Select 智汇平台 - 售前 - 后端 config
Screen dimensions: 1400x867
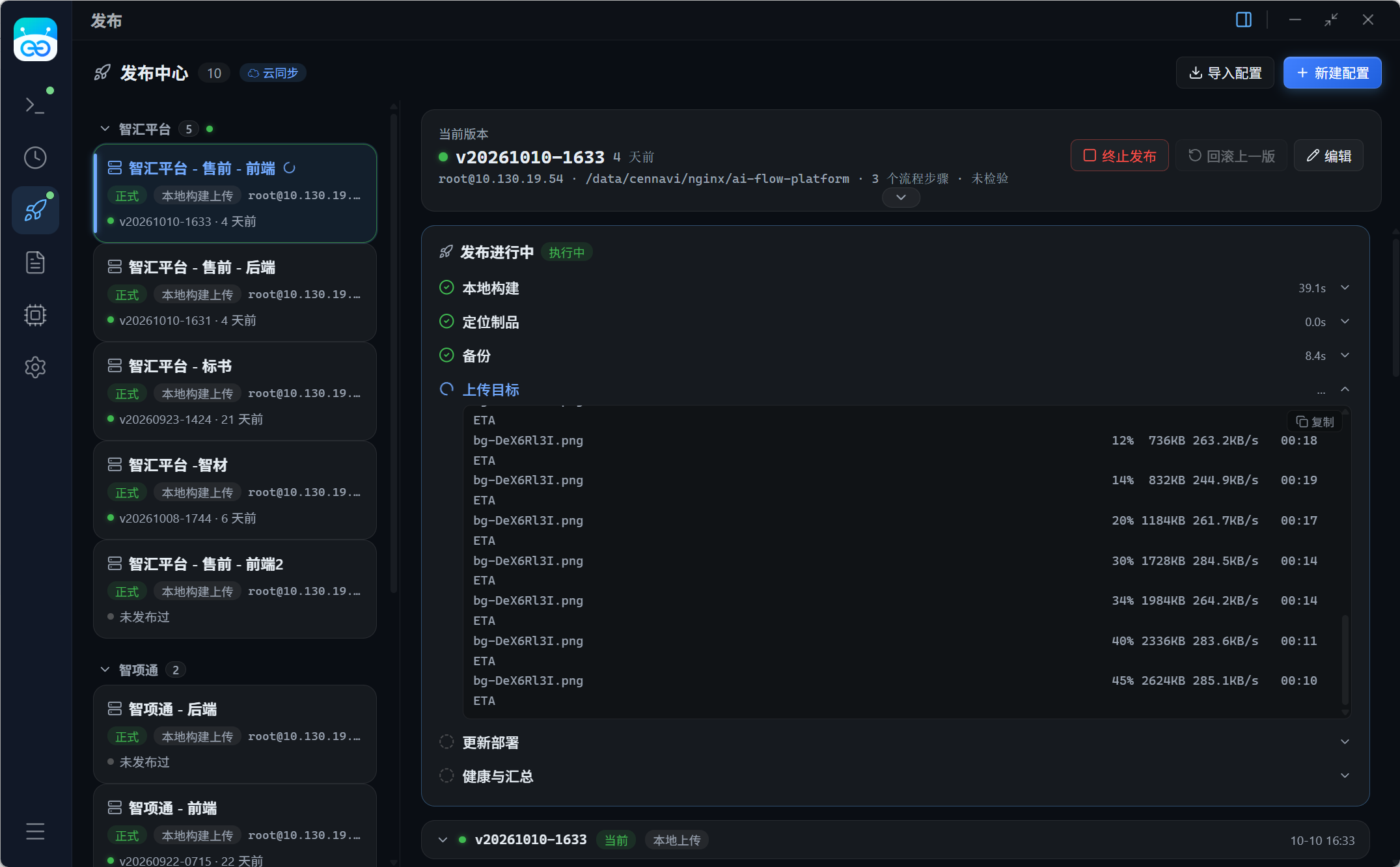[235, 293]
